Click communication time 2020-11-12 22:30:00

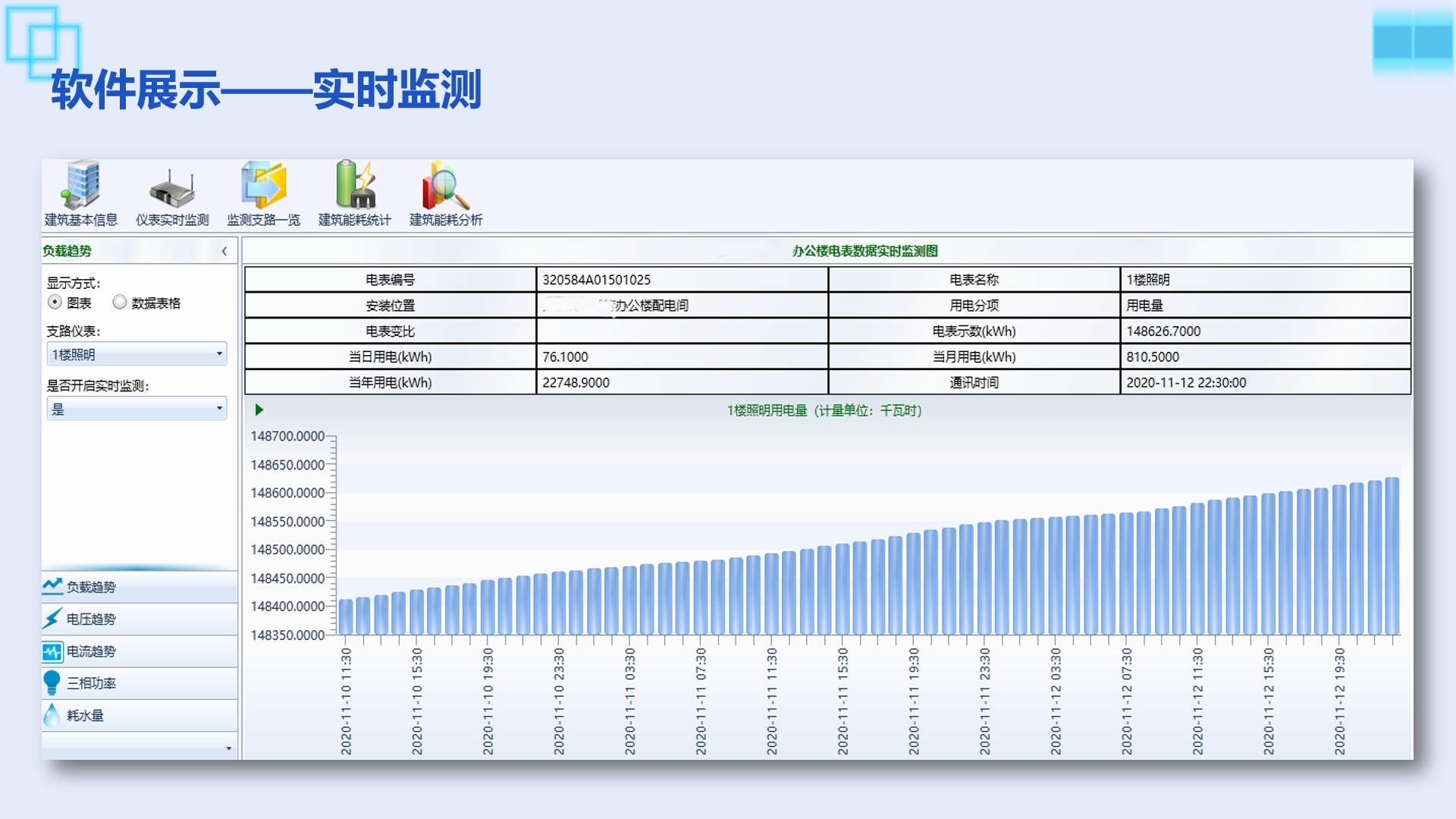pyautogui.click(x=1265, y=382)
